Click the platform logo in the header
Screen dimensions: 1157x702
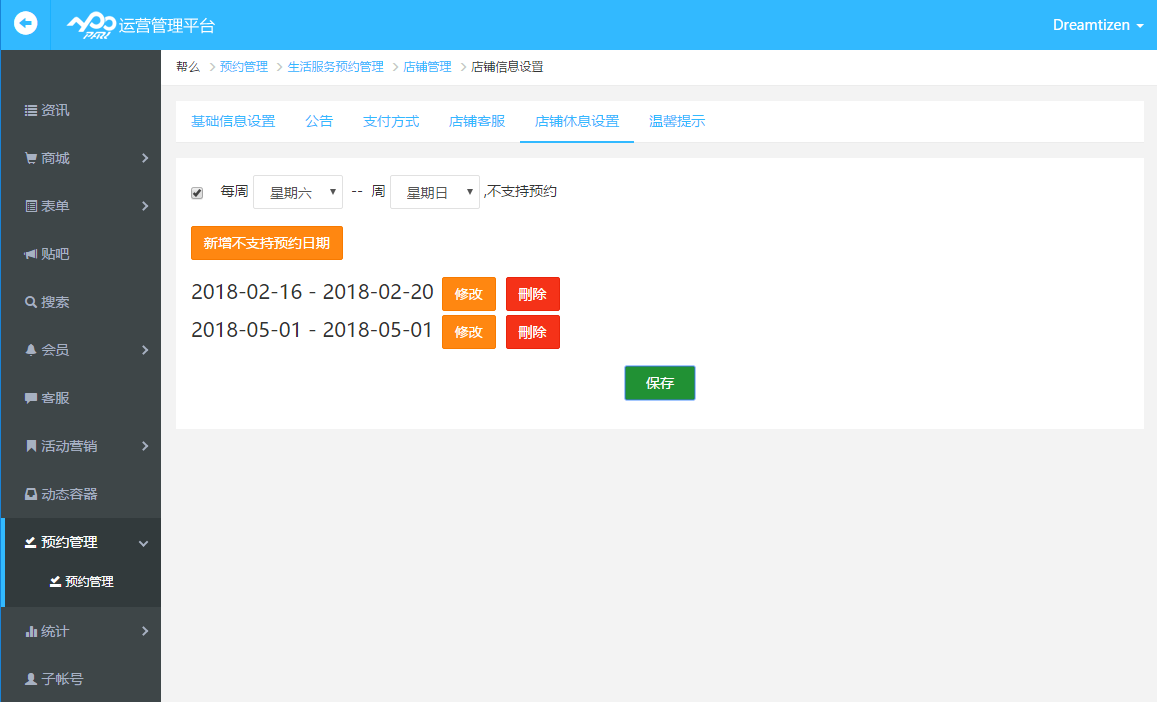(91, 26)
